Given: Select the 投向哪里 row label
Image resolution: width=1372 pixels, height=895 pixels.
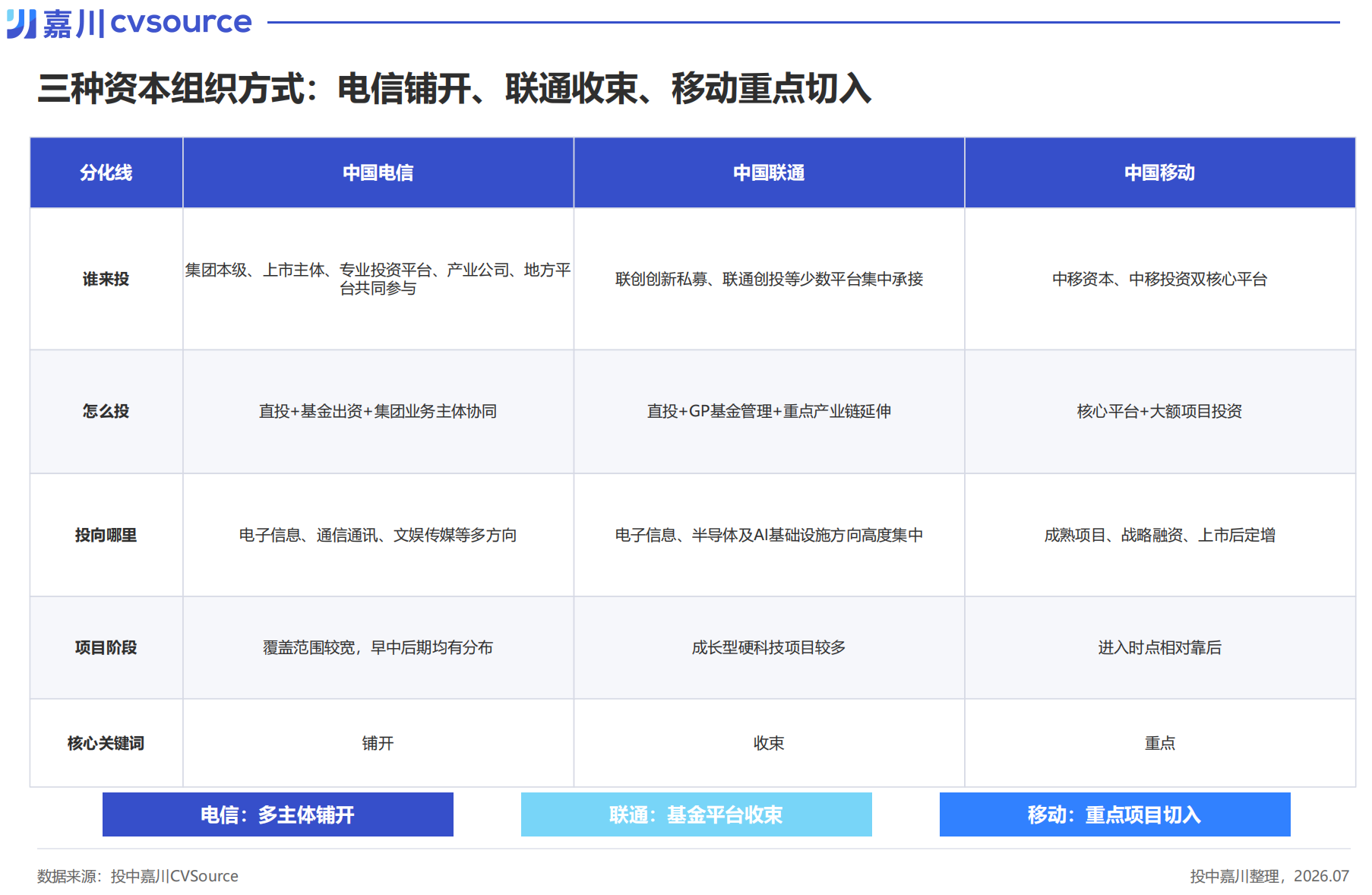Looking at the screenshot, I should [106, 535].
